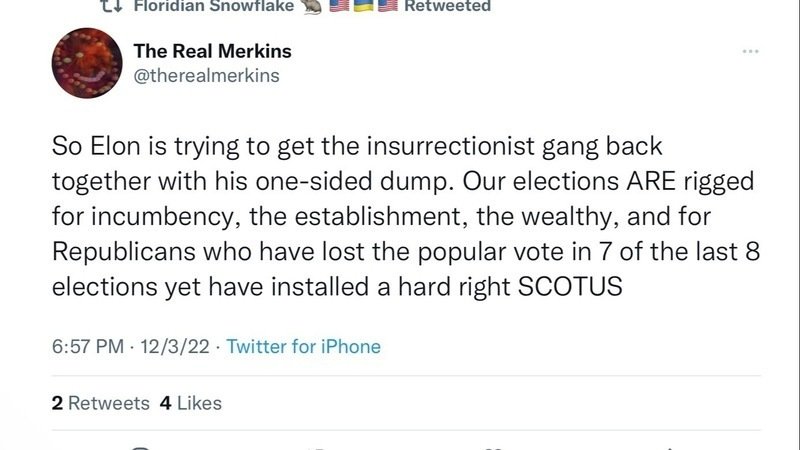Open Floridian Snowflake's profile from the retweet line
This screenshot has height=450, width=800.
(213, 6)
